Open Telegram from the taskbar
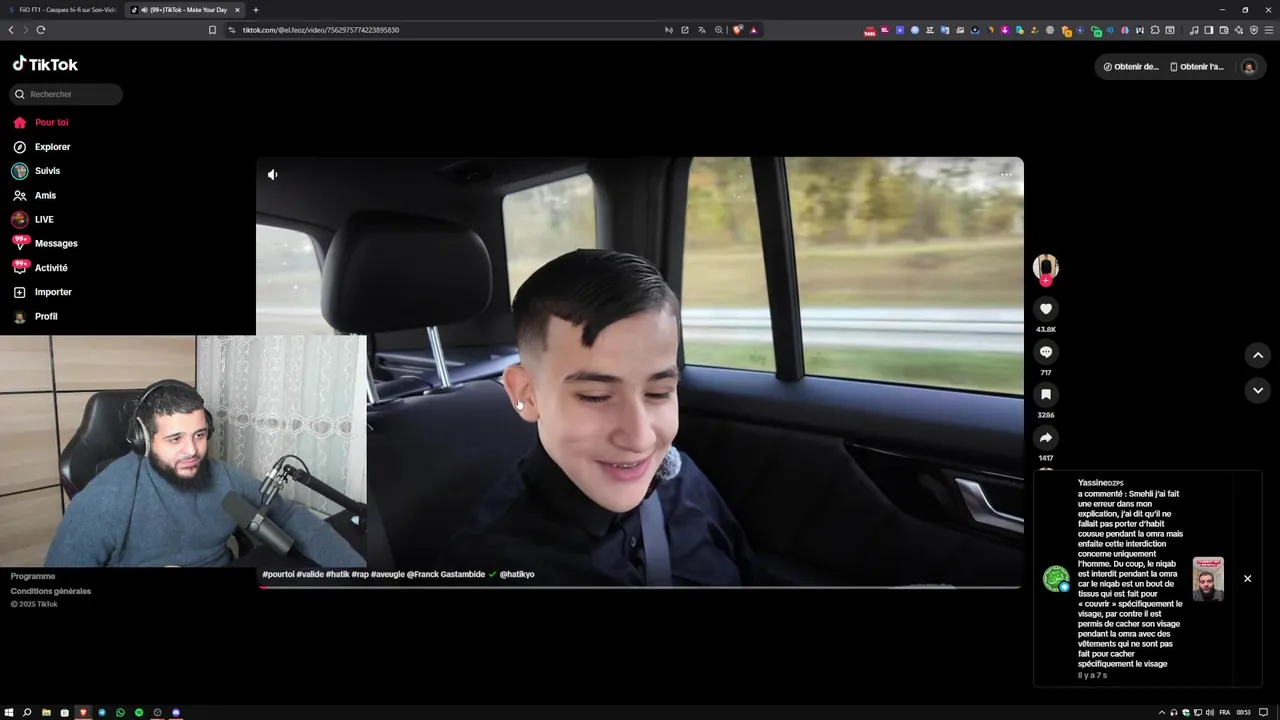The image size is (1280, 720). click(102, 712)
